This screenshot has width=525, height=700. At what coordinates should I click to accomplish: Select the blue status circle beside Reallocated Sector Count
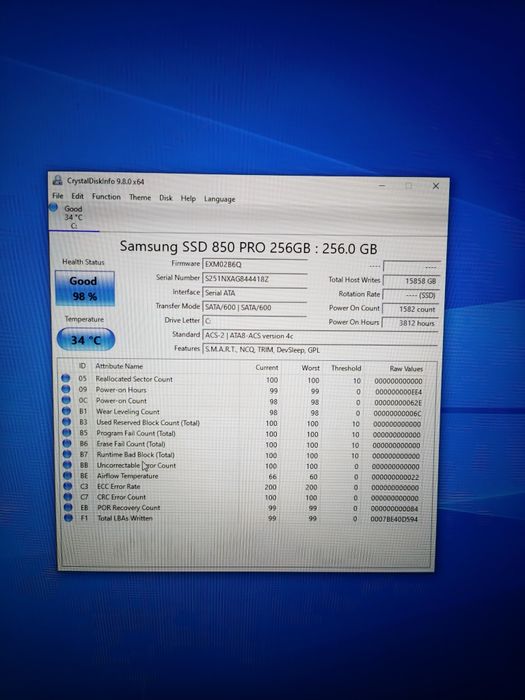(66, 379)
